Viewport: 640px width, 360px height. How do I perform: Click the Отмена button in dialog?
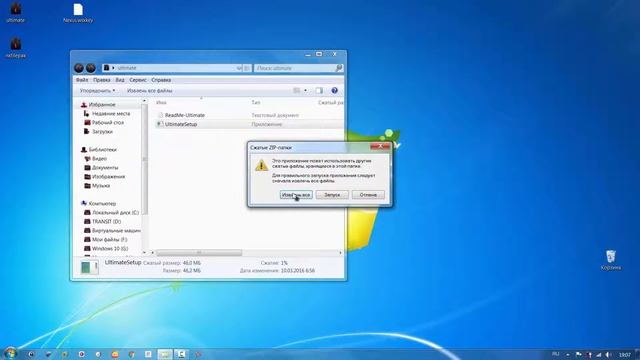[x=368, y=195]
